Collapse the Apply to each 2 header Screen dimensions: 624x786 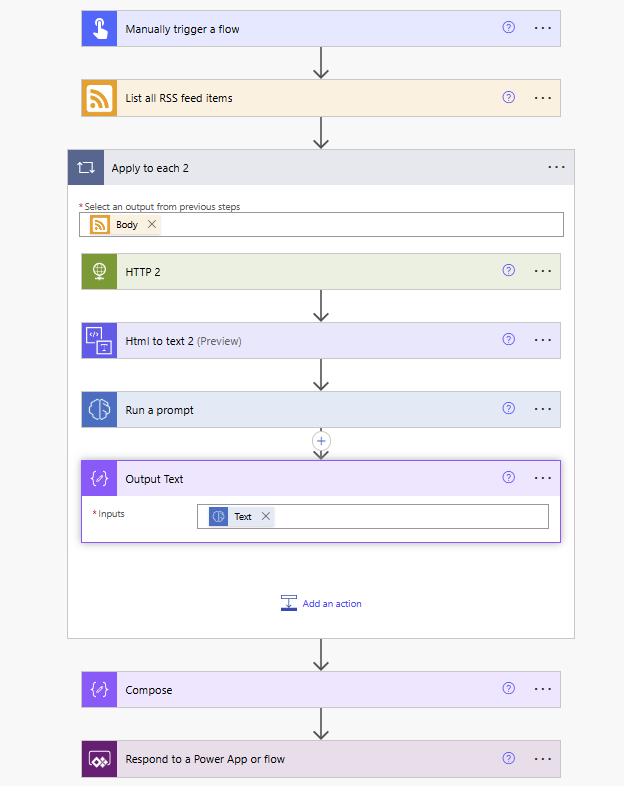pyautogui.click(x=321, y=167)
